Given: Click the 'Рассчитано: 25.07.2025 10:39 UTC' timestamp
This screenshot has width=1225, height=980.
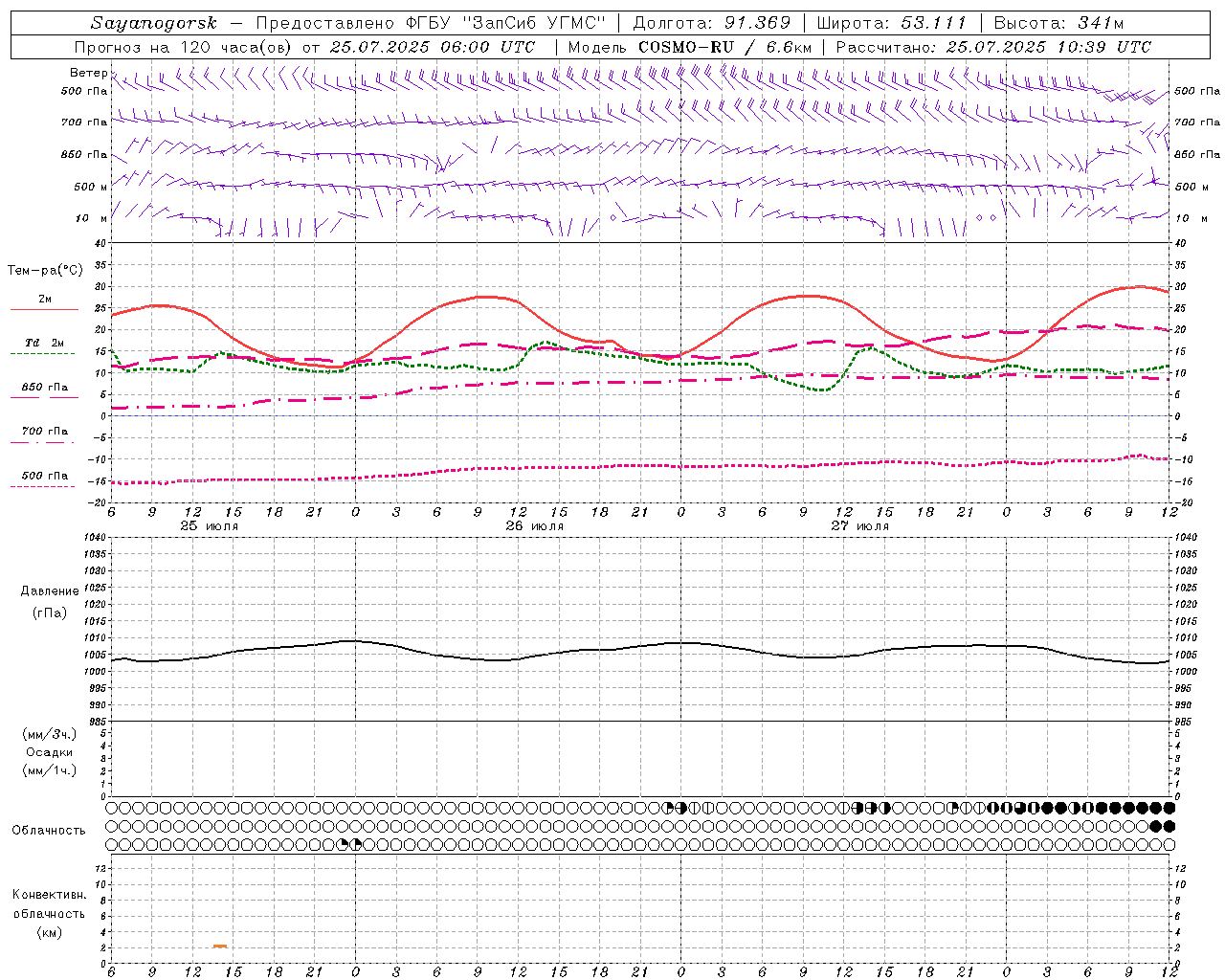Looking at the screenshot, I should 993,47.
